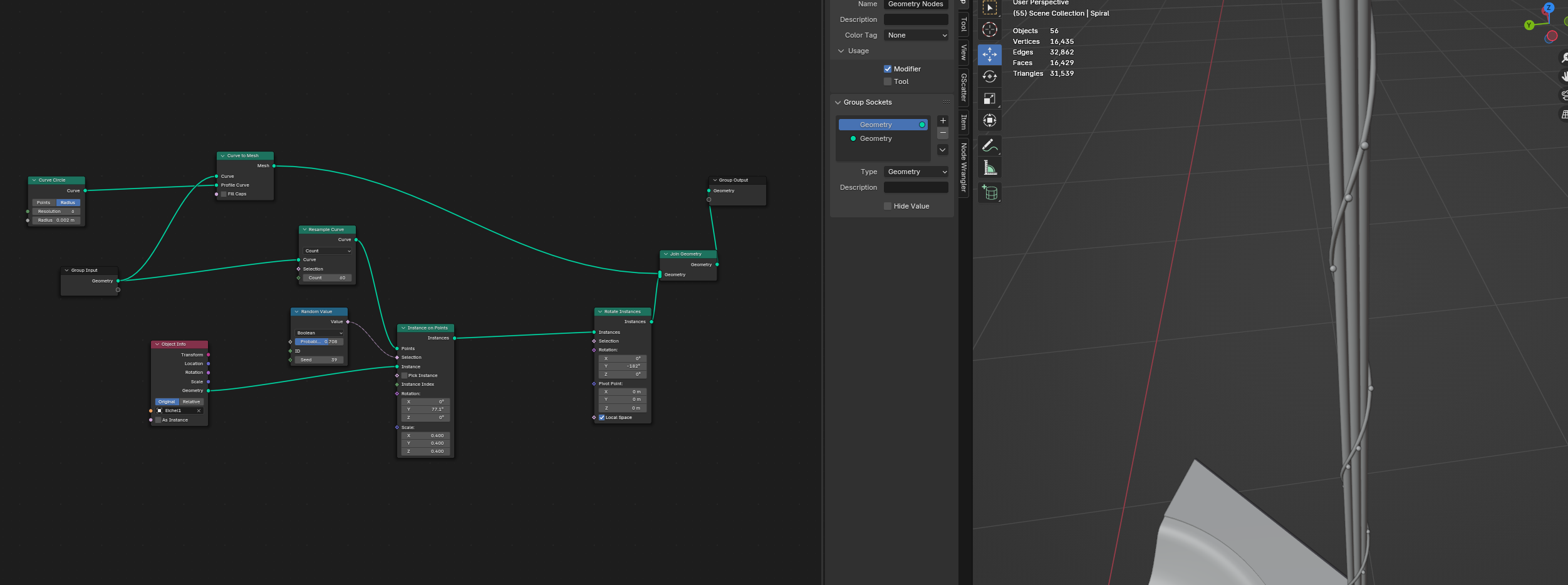Choose the Transform tool
The image size is (1568, 585).
(989, 120)
